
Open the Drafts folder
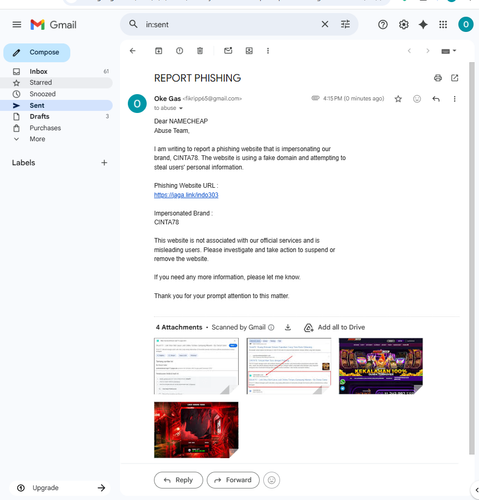[56, 116]
